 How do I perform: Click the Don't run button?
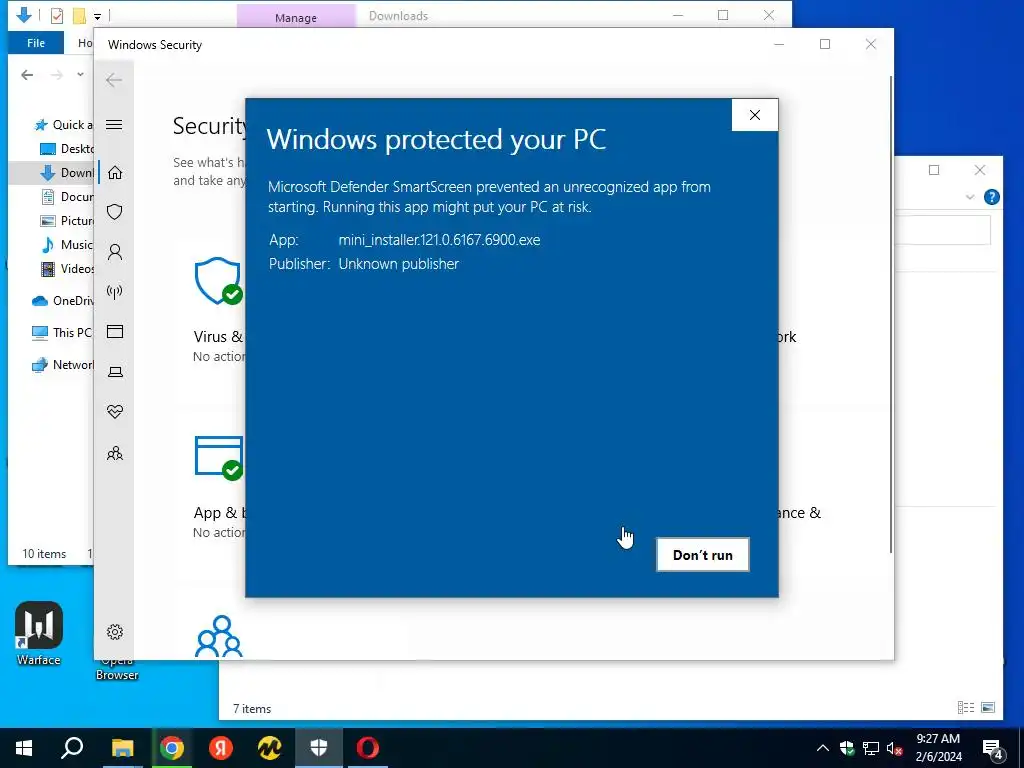coord(703,554)
